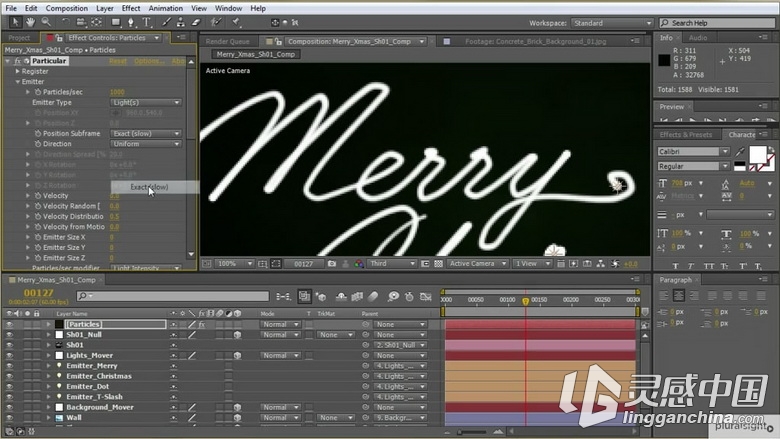Select the Rectangle shape tool

116,22
